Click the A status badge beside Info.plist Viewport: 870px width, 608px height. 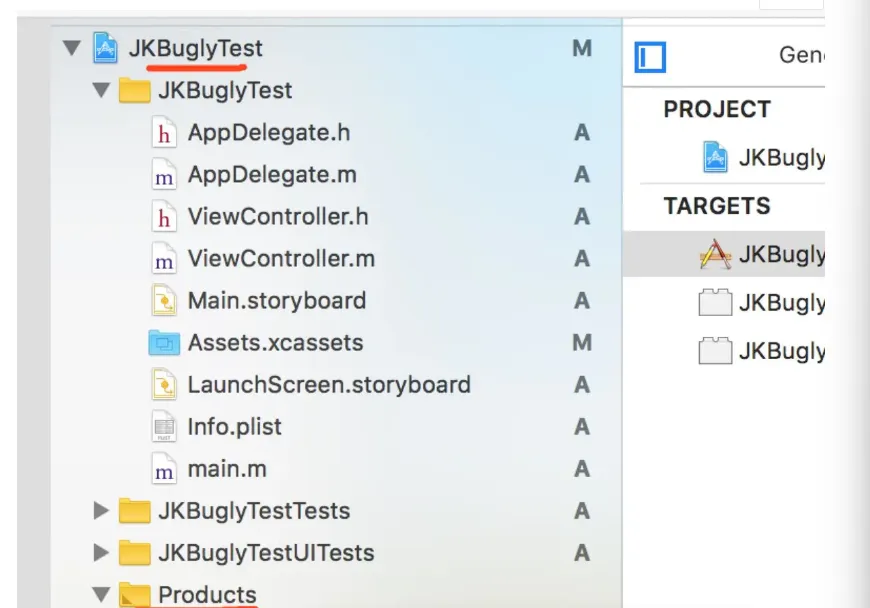tap(581, 427)
